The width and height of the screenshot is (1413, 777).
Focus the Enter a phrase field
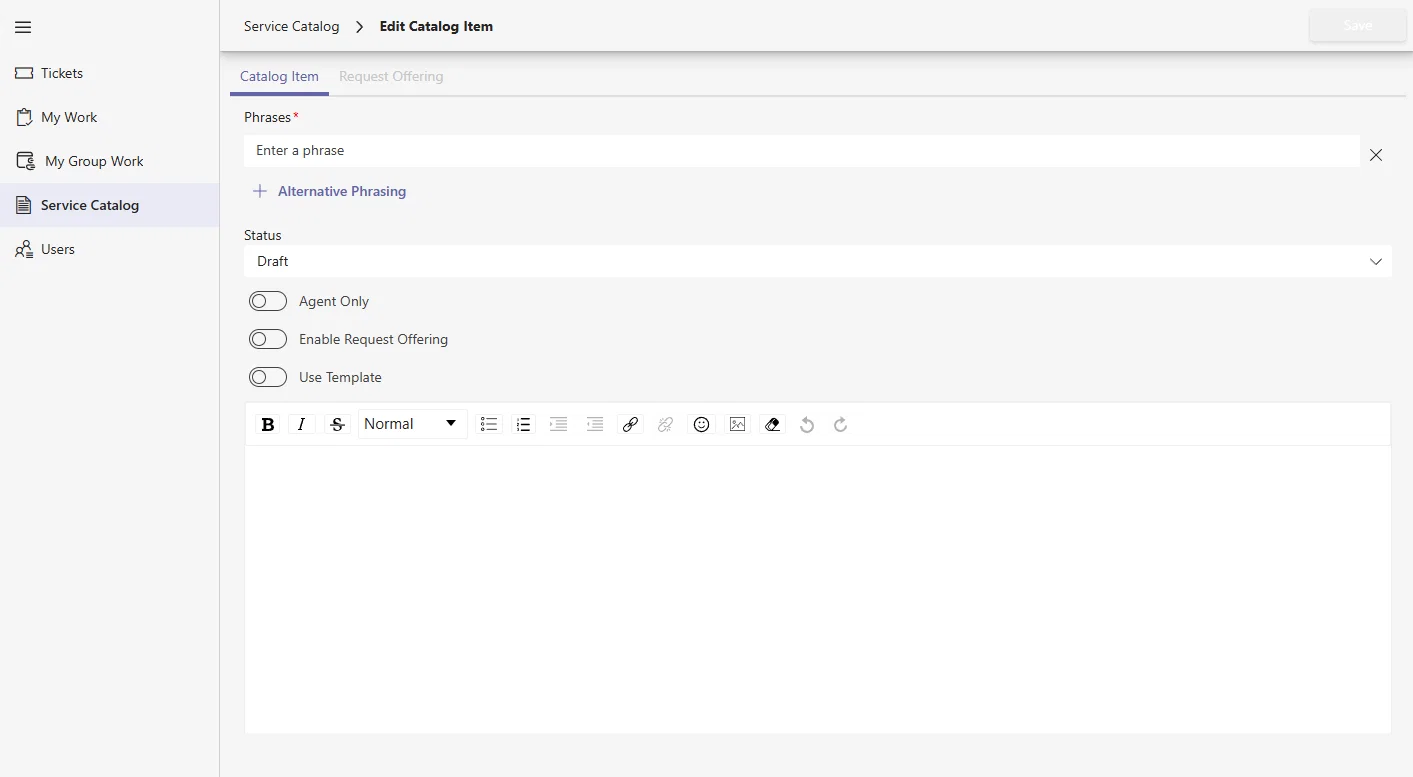tap(802, 151)
